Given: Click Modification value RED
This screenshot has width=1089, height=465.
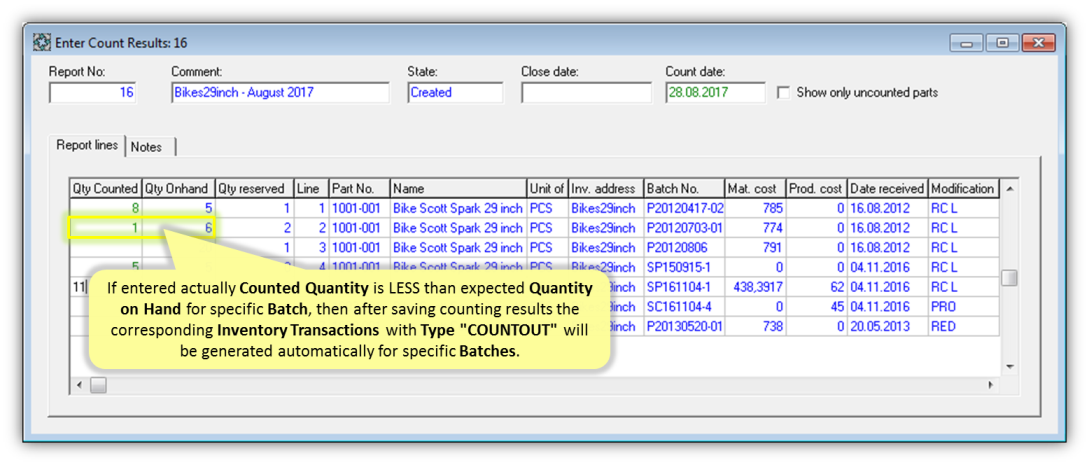Looking at the screenshot, I should pyautogui.click(x=963, y=326).
